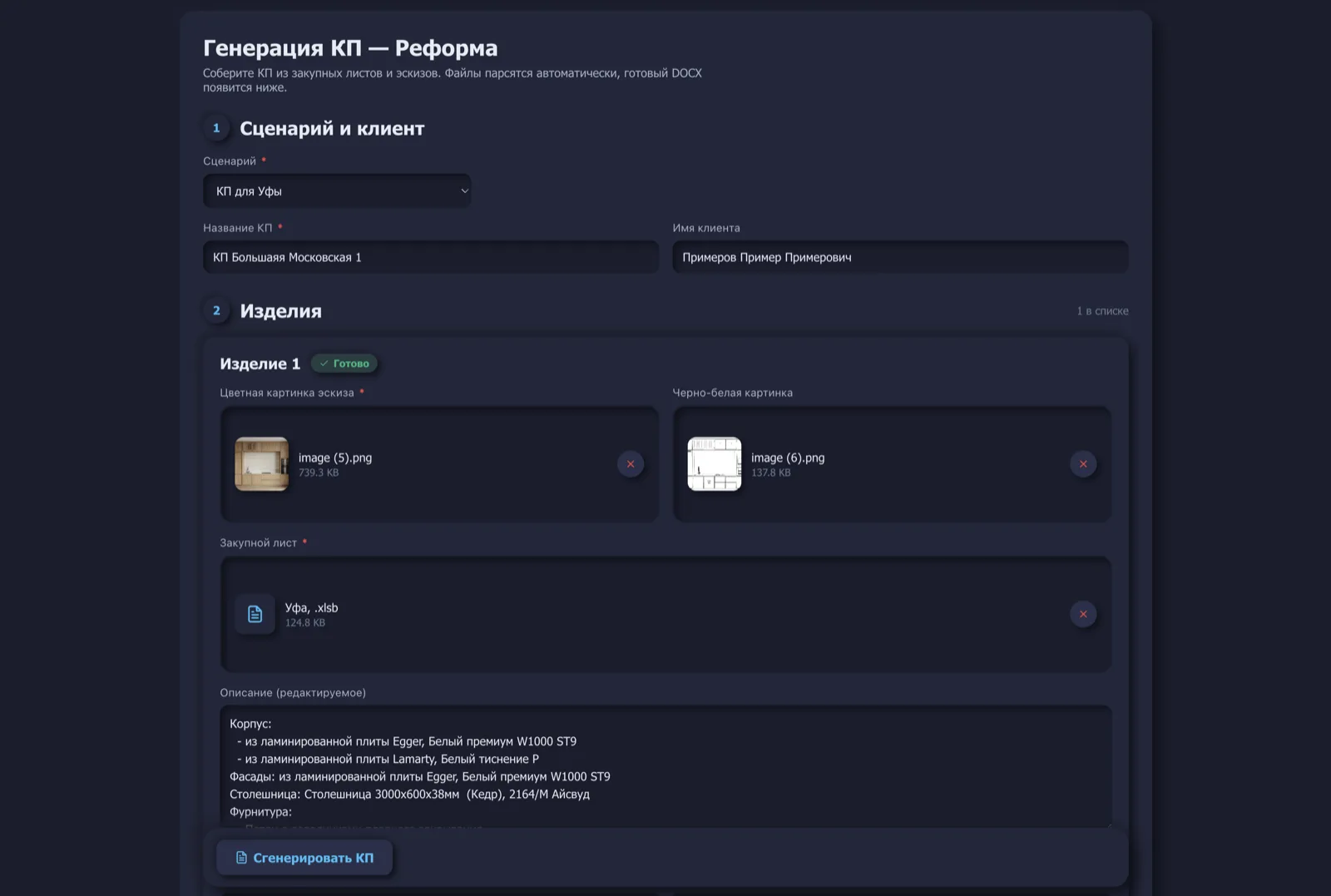Focus the Название КП input field

430,258
